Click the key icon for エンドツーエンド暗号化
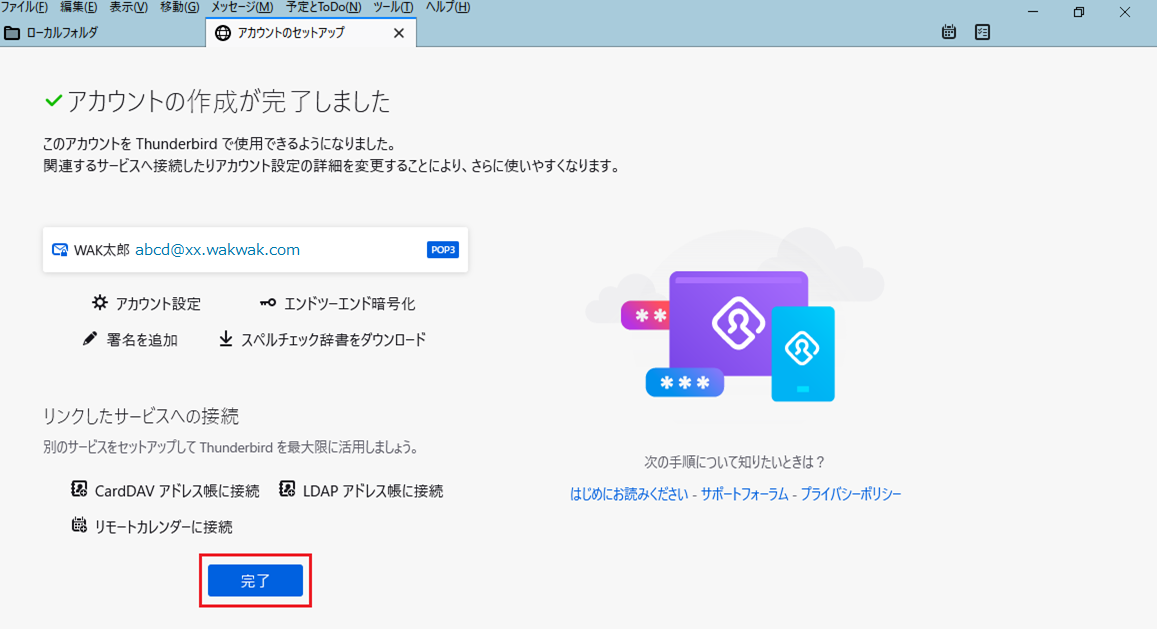The width and height of the screenshot is (1157, 629). pyautogui.click(x=268, y=303)
